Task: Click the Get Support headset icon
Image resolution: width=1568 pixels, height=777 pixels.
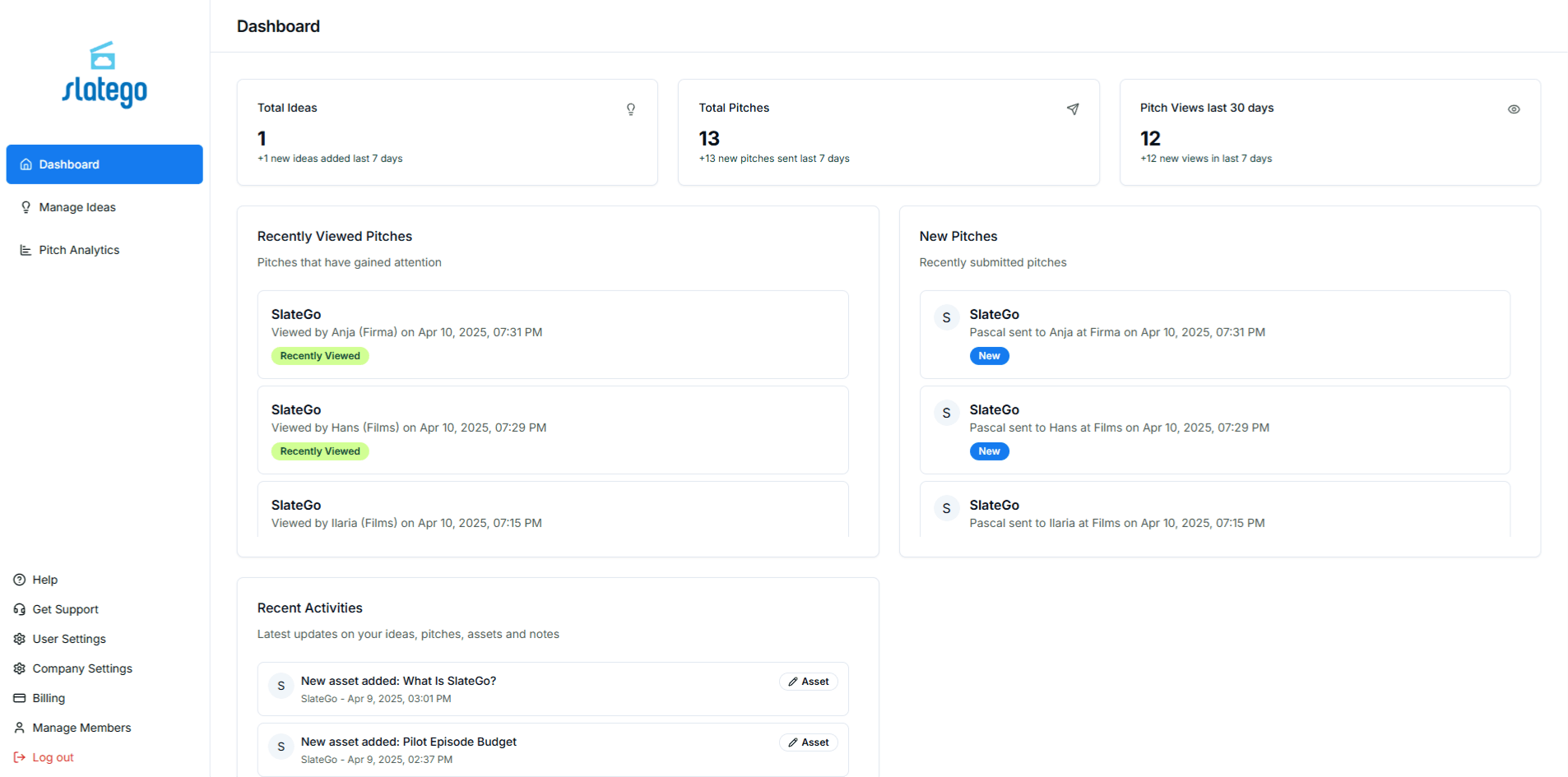Action: 20,609
